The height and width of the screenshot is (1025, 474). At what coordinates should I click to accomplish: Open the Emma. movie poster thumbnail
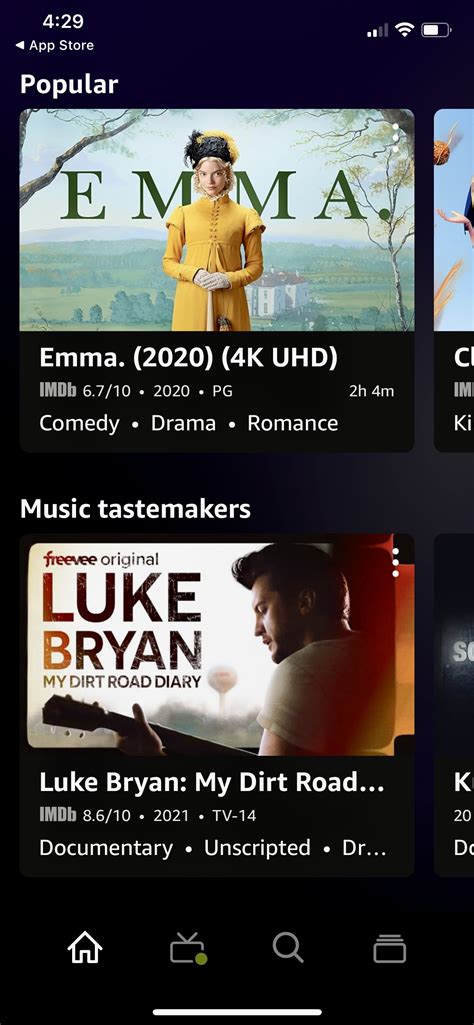coord(217,220)
